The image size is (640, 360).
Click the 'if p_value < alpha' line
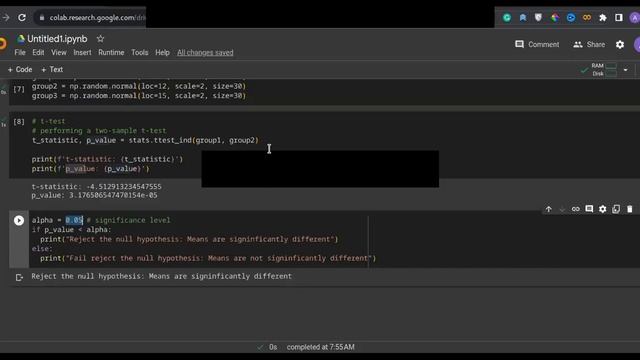tap(71, 230)
